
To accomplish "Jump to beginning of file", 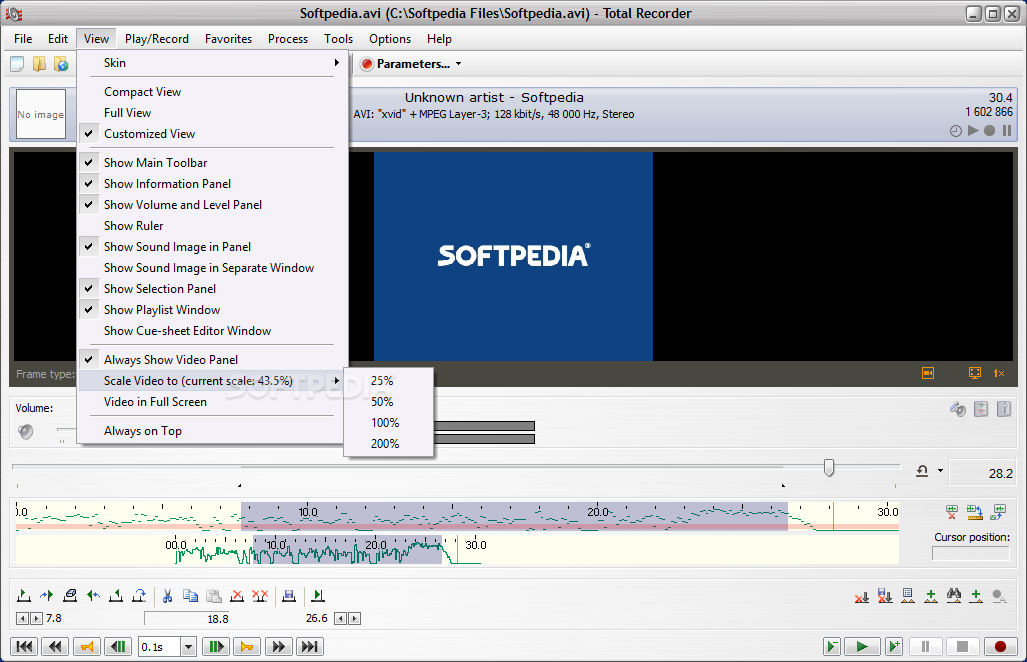I will click(24, 647).
